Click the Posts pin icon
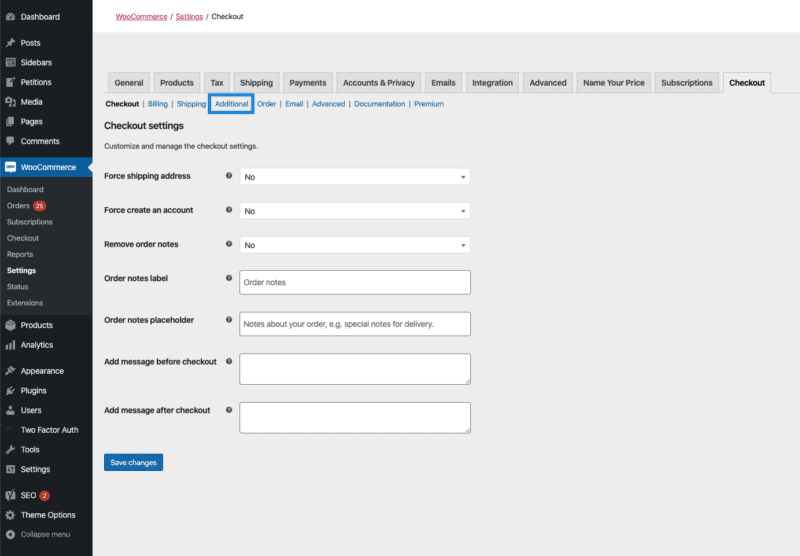Image resolution: width=800 pixels, height=556 pixels. 10,43
